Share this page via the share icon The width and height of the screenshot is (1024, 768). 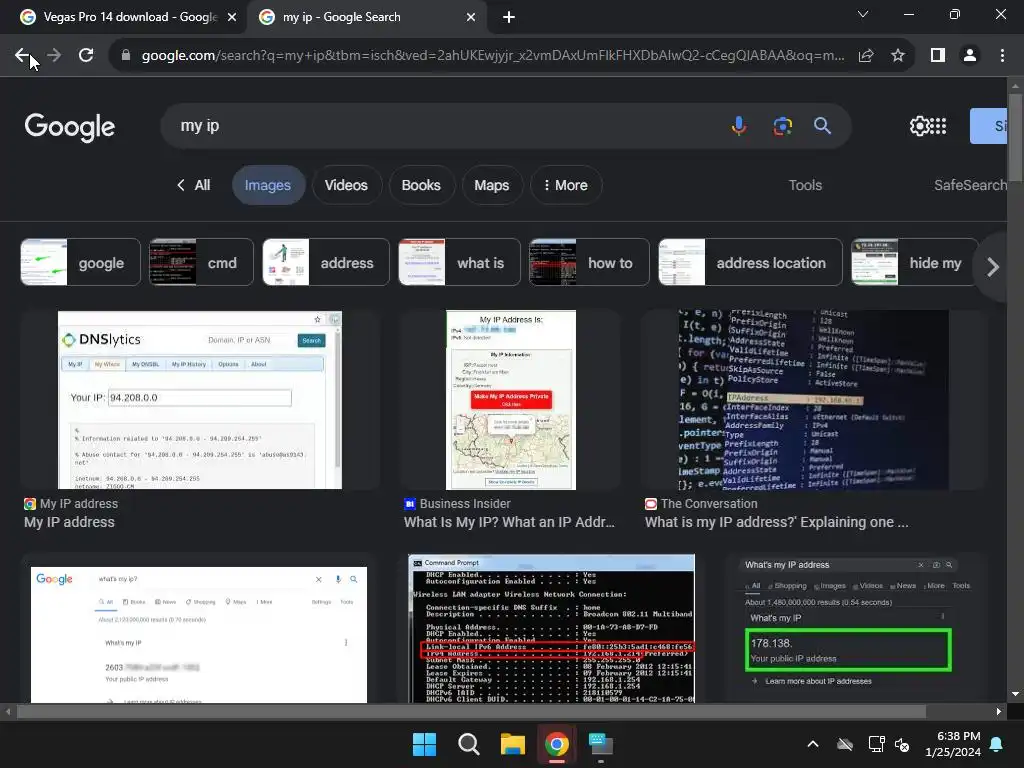[866, 56]
